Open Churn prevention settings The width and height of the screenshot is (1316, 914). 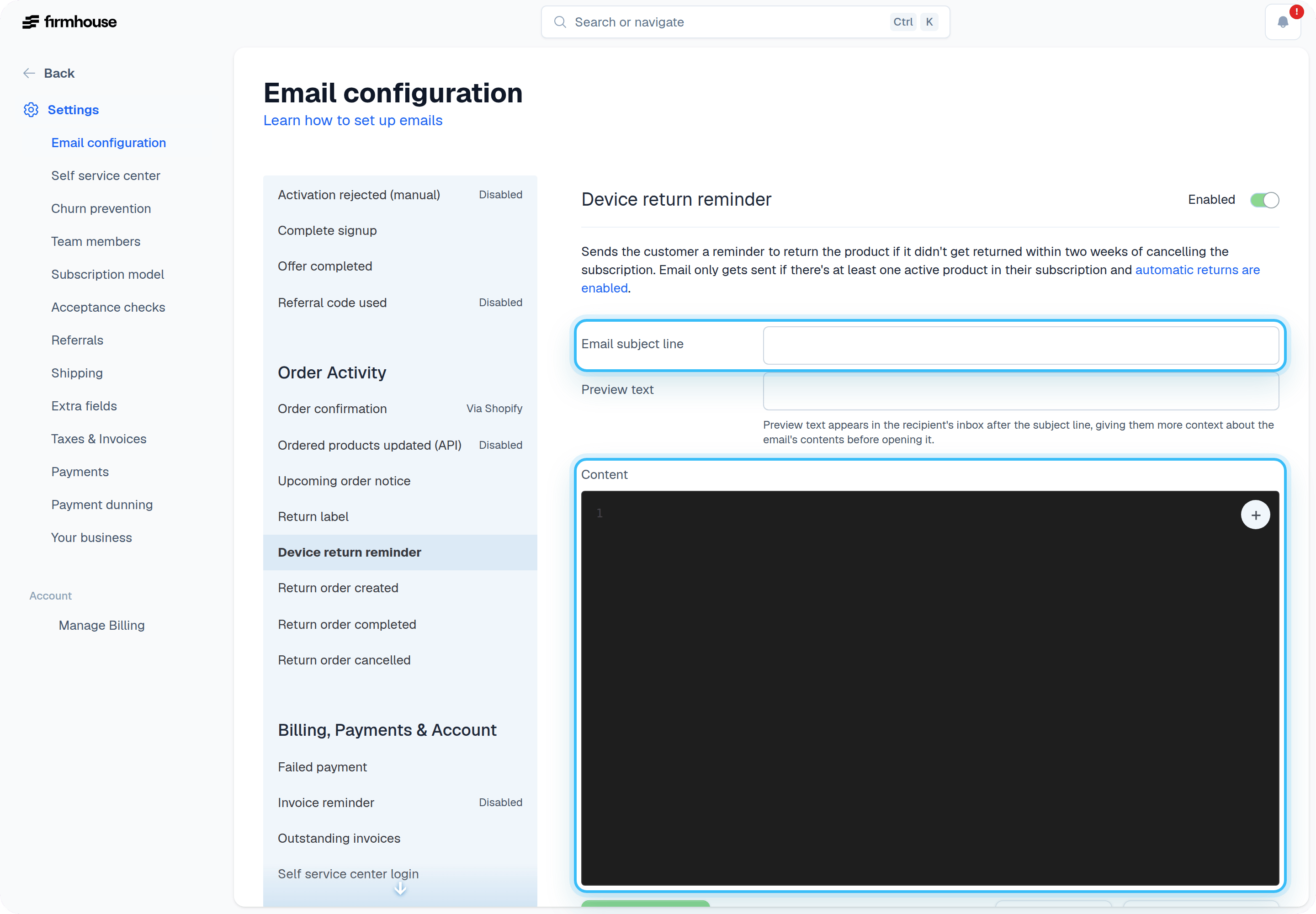(101, 208)
